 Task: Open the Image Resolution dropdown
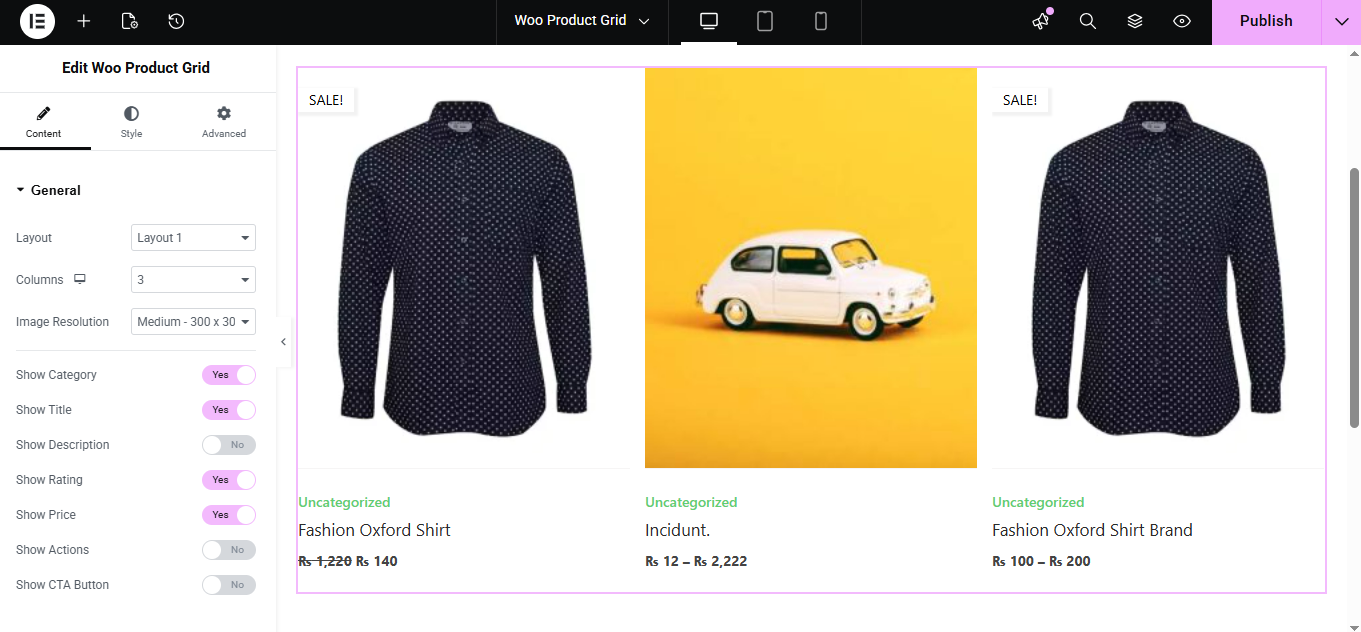(x=193, y=322)
